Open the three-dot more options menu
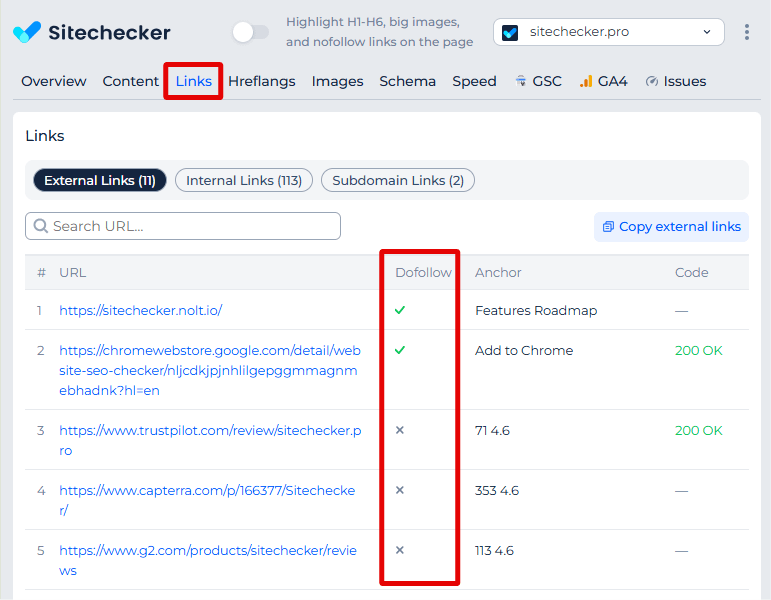Screen dimensions: 771x600 click(x=746, y=32)
